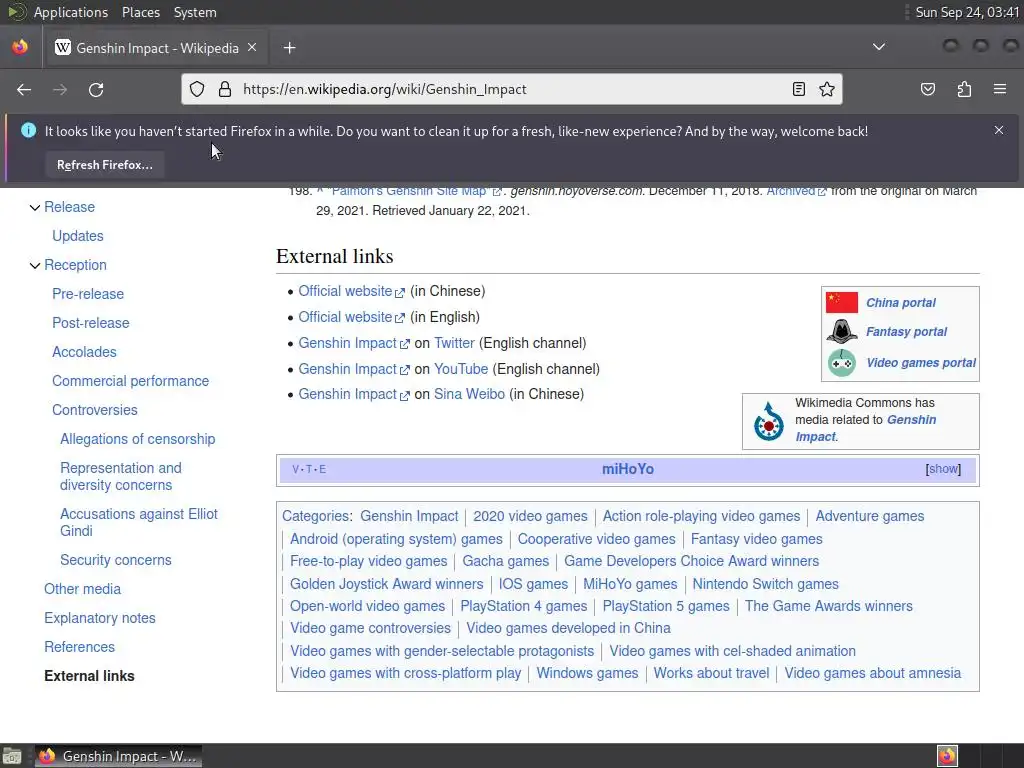Show the miHoYo navbox contents
The width and height of the screenshot is (1024, 768).
click(x=944, y=469)
